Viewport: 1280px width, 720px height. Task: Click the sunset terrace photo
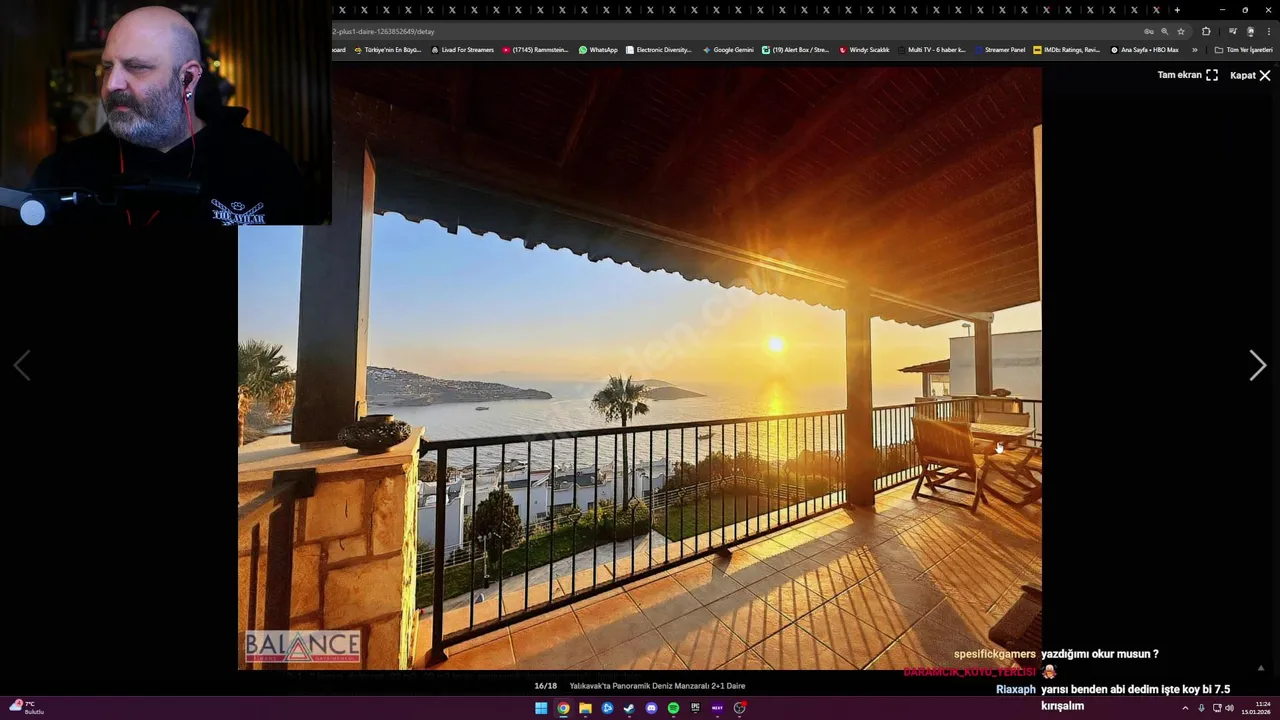point(640,368)
